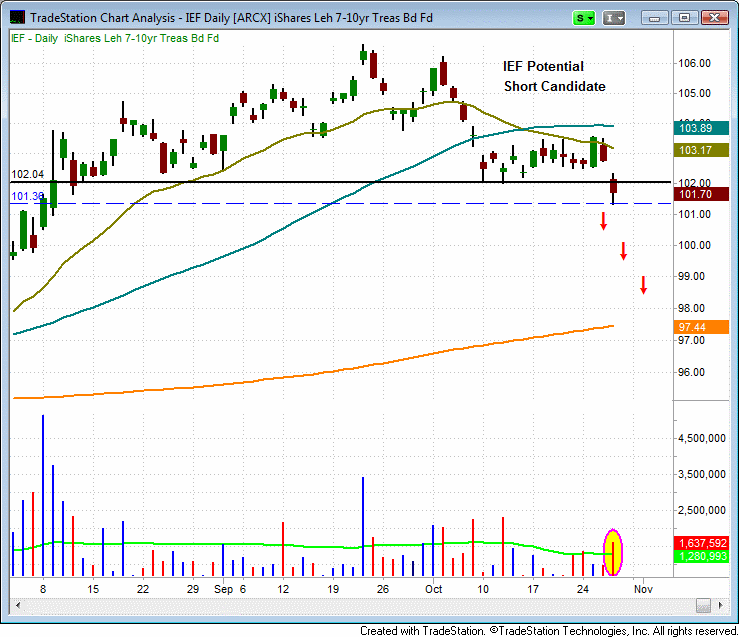Click the "IEF - Daily iShares Leh 7-10yr Treas Bd Fd" chart label
The image size is (739, 637).
[115, 38]
